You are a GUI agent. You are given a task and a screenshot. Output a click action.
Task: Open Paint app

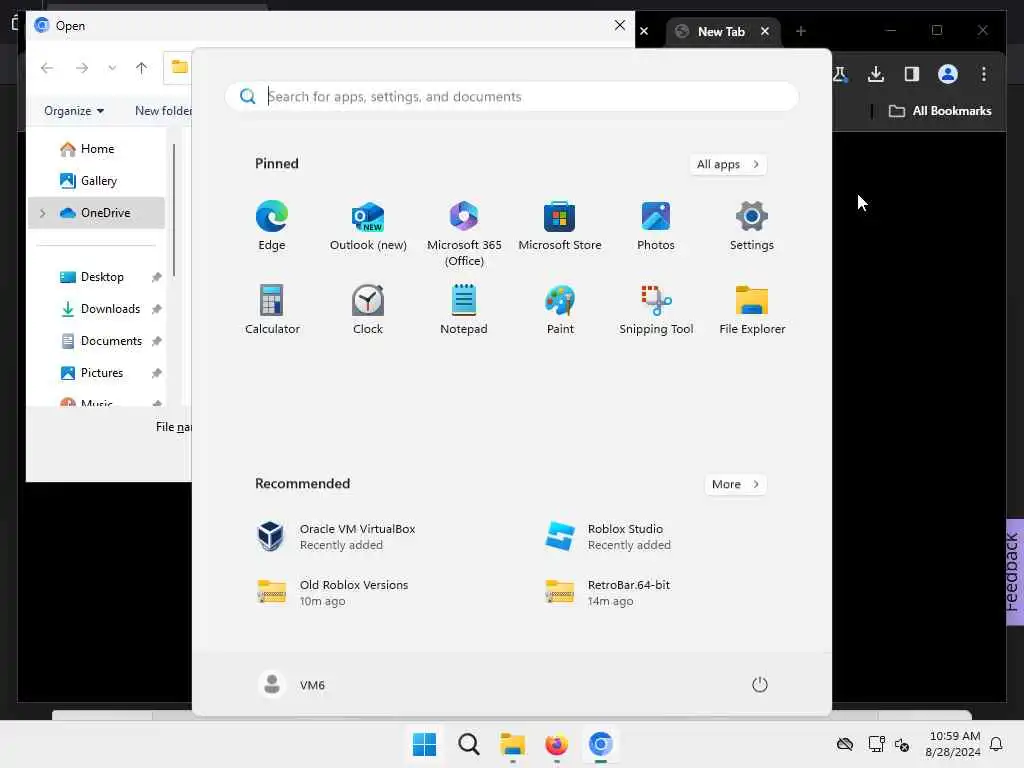(560, 310)
